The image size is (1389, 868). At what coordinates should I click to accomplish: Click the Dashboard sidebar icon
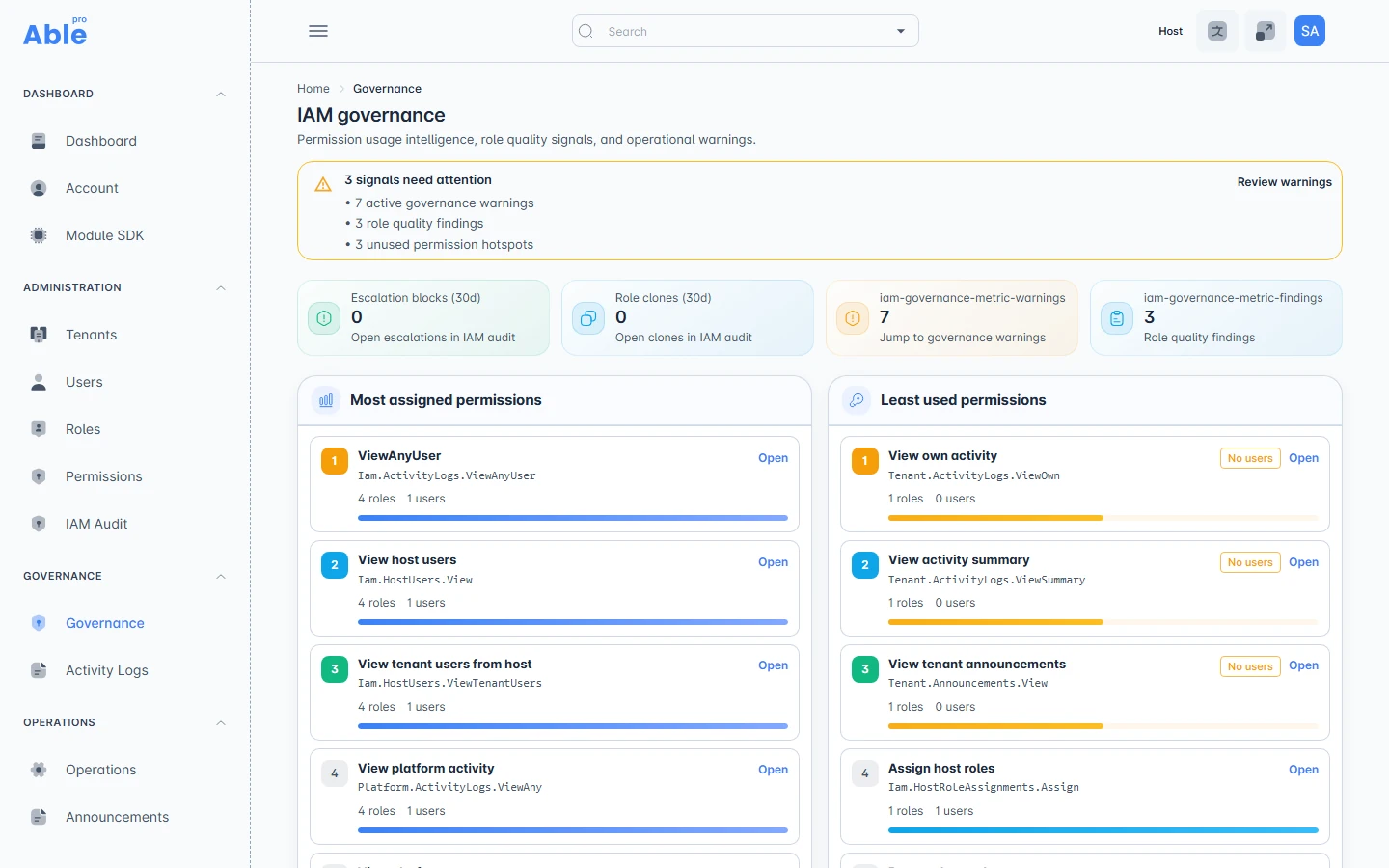(x=39, y=141)
